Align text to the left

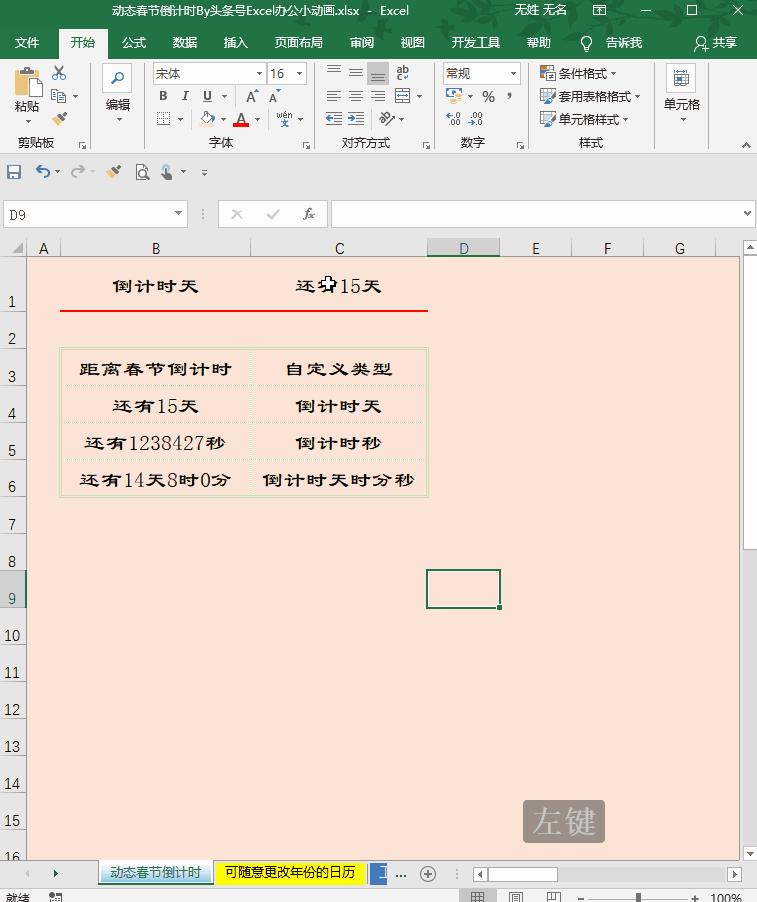point(334,96)
